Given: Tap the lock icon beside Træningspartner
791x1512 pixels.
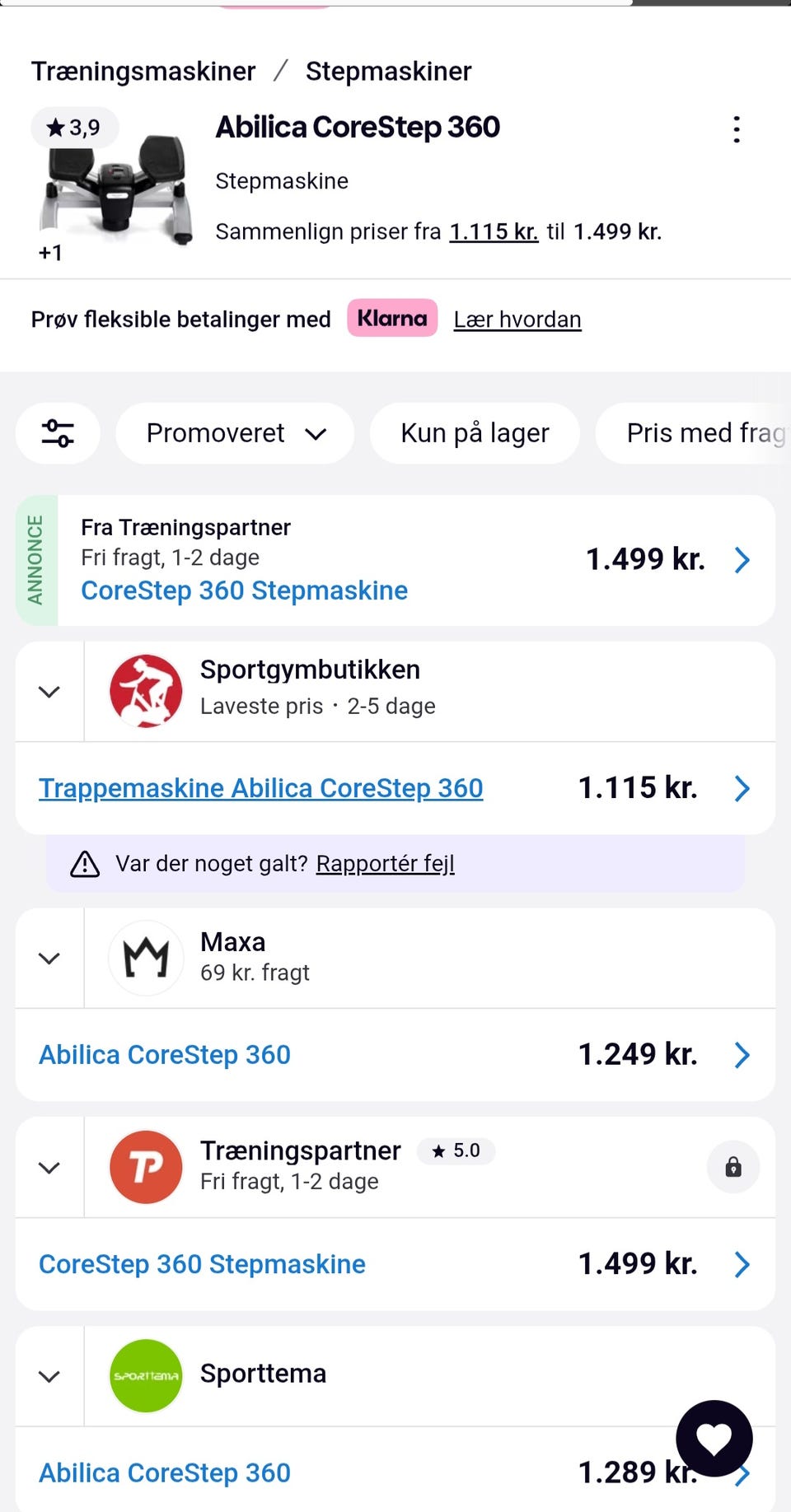Looking at the screenshot, I should pos(732,1167).
